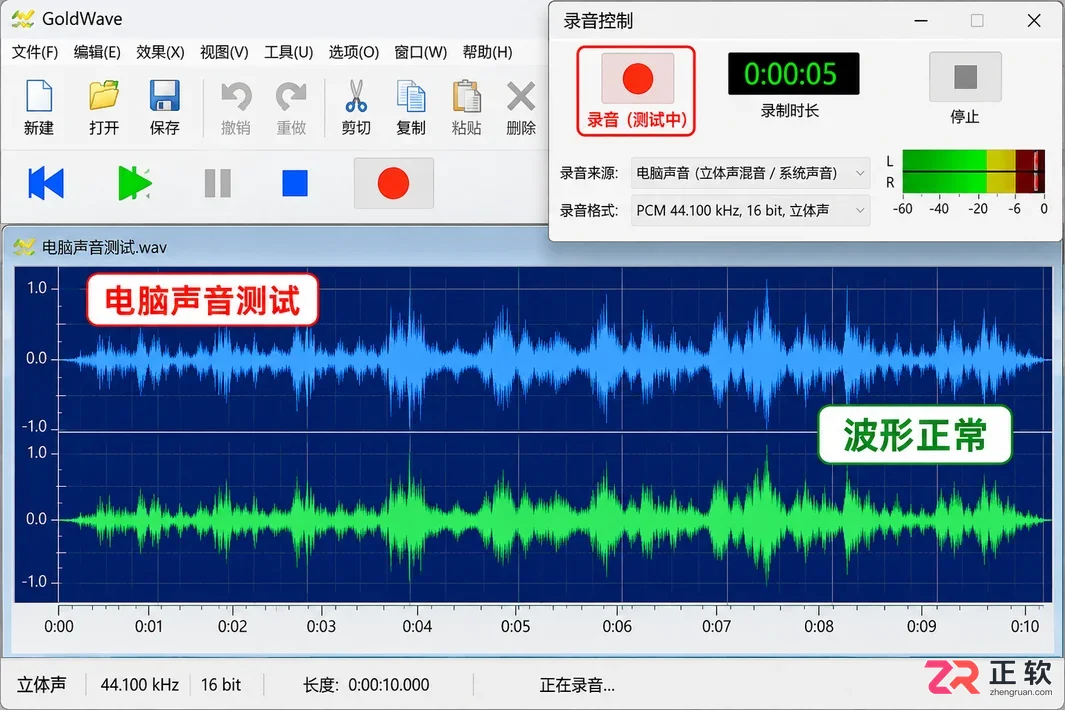Stop playback with the blue square button
This screenshot has width=1065, height=710.
click(295, 183)
